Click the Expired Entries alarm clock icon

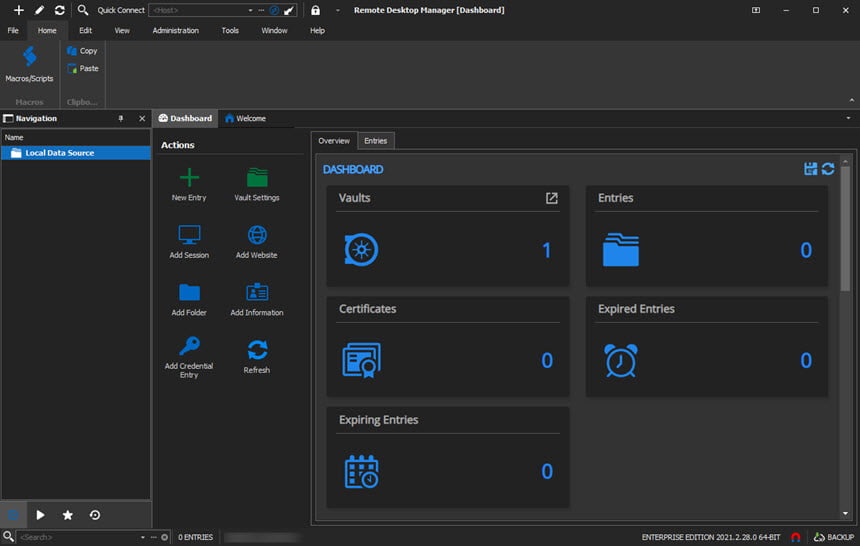tap(621, 360)
